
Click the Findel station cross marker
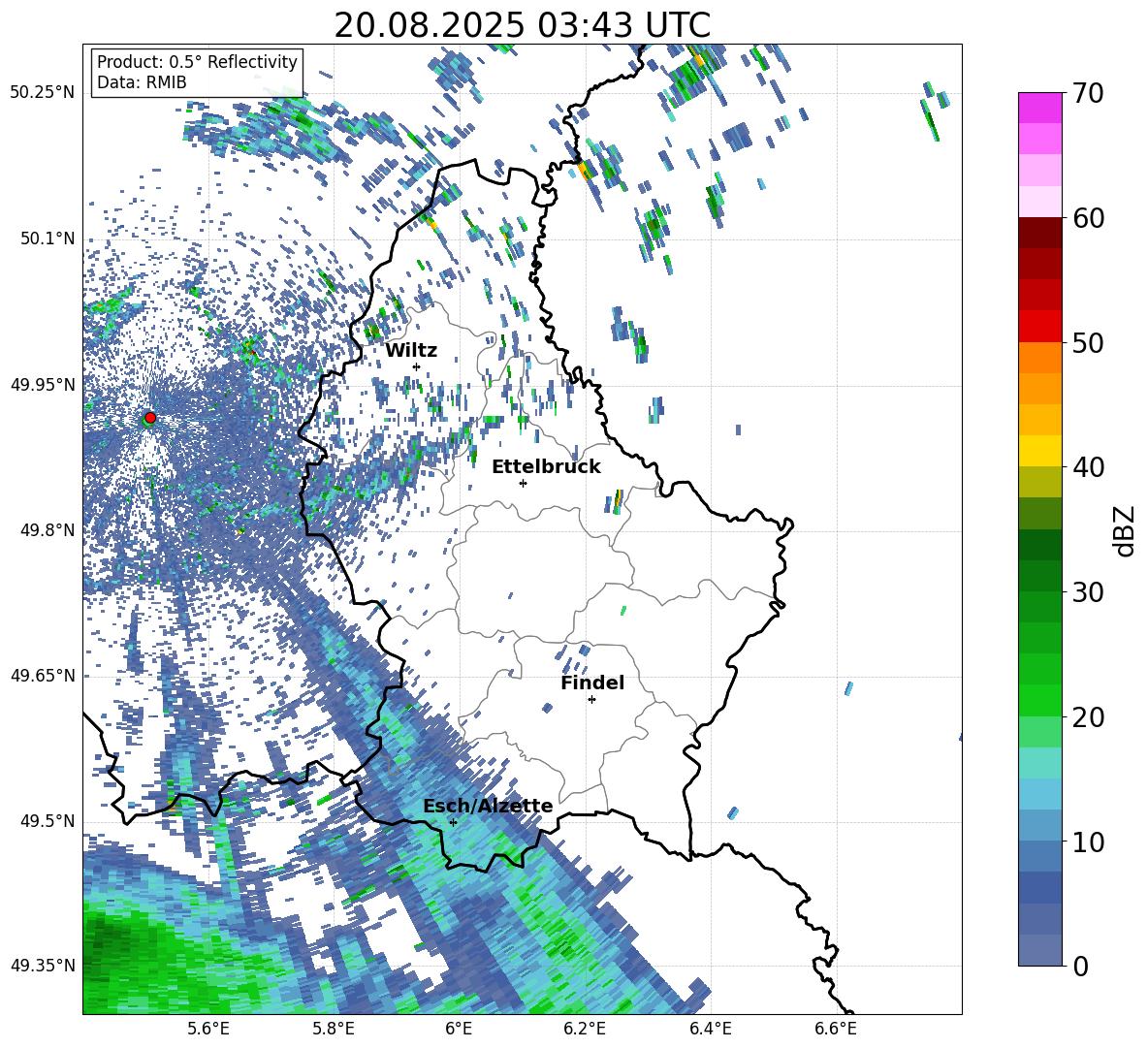coord(591,700)
